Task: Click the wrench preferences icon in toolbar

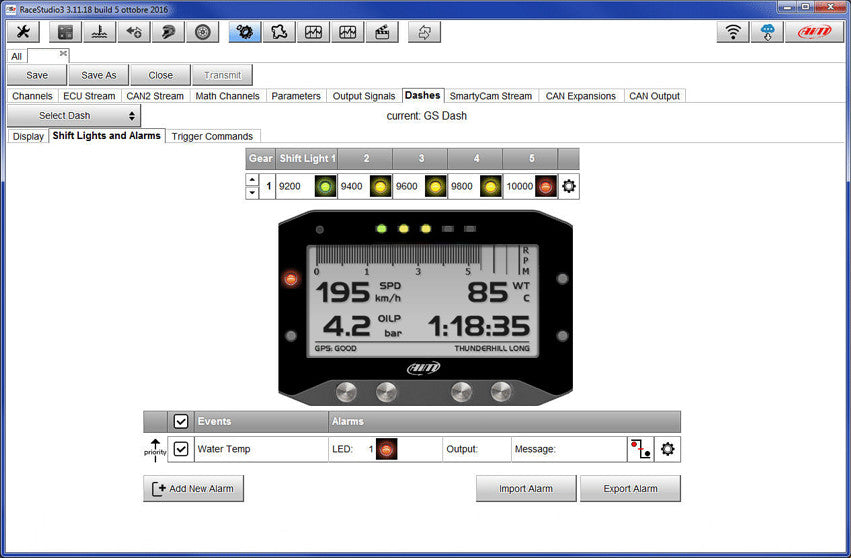Action: tap(23, 32)
